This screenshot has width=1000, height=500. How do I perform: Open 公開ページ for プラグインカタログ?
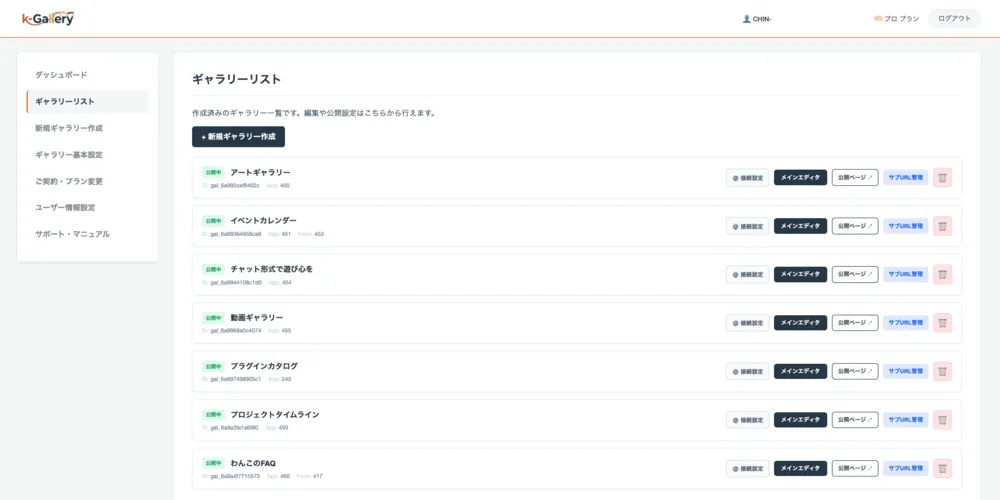[x=855, y=371]
